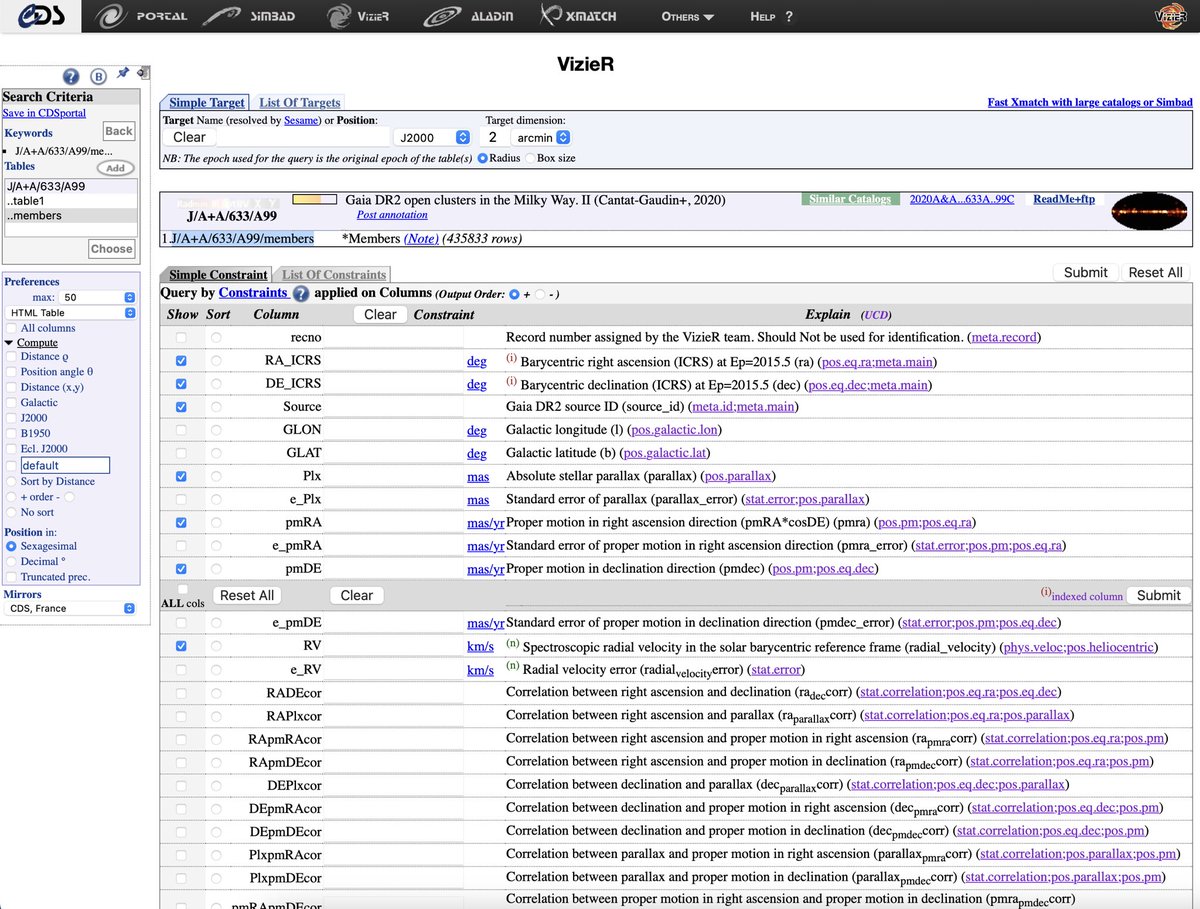Uncheck Show for the RV column
This screenshot has height=909, width=1200.
pyautogui.click(x=181, y=646)
